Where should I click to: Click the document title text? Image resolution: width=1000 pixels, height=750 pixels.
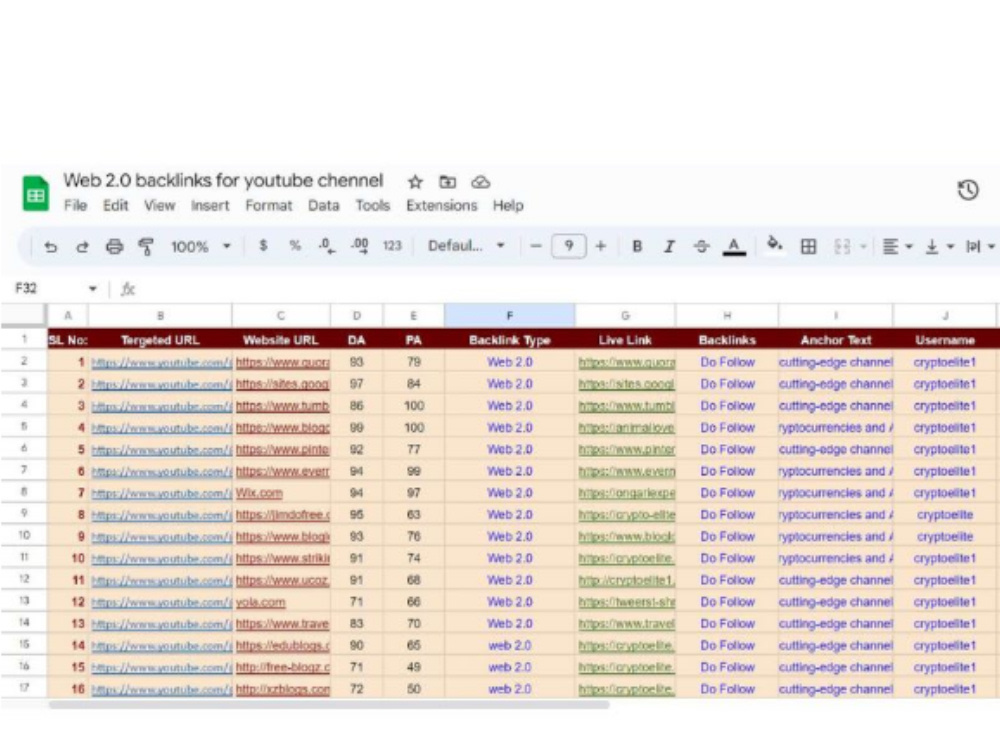223,181
